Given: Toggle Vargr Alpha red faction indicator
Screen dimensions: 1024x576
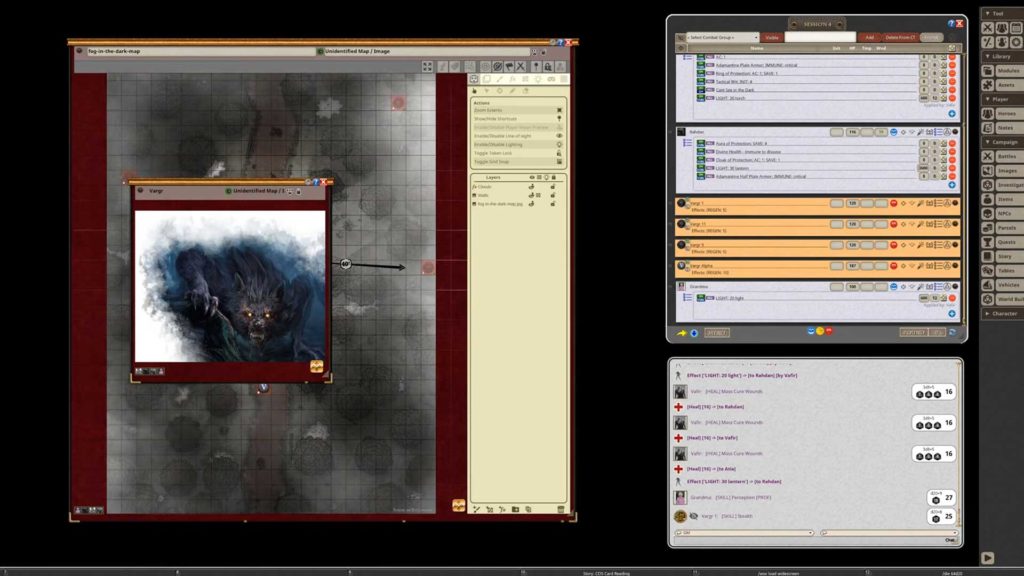Looking at the screenshot, I should 893,266.
